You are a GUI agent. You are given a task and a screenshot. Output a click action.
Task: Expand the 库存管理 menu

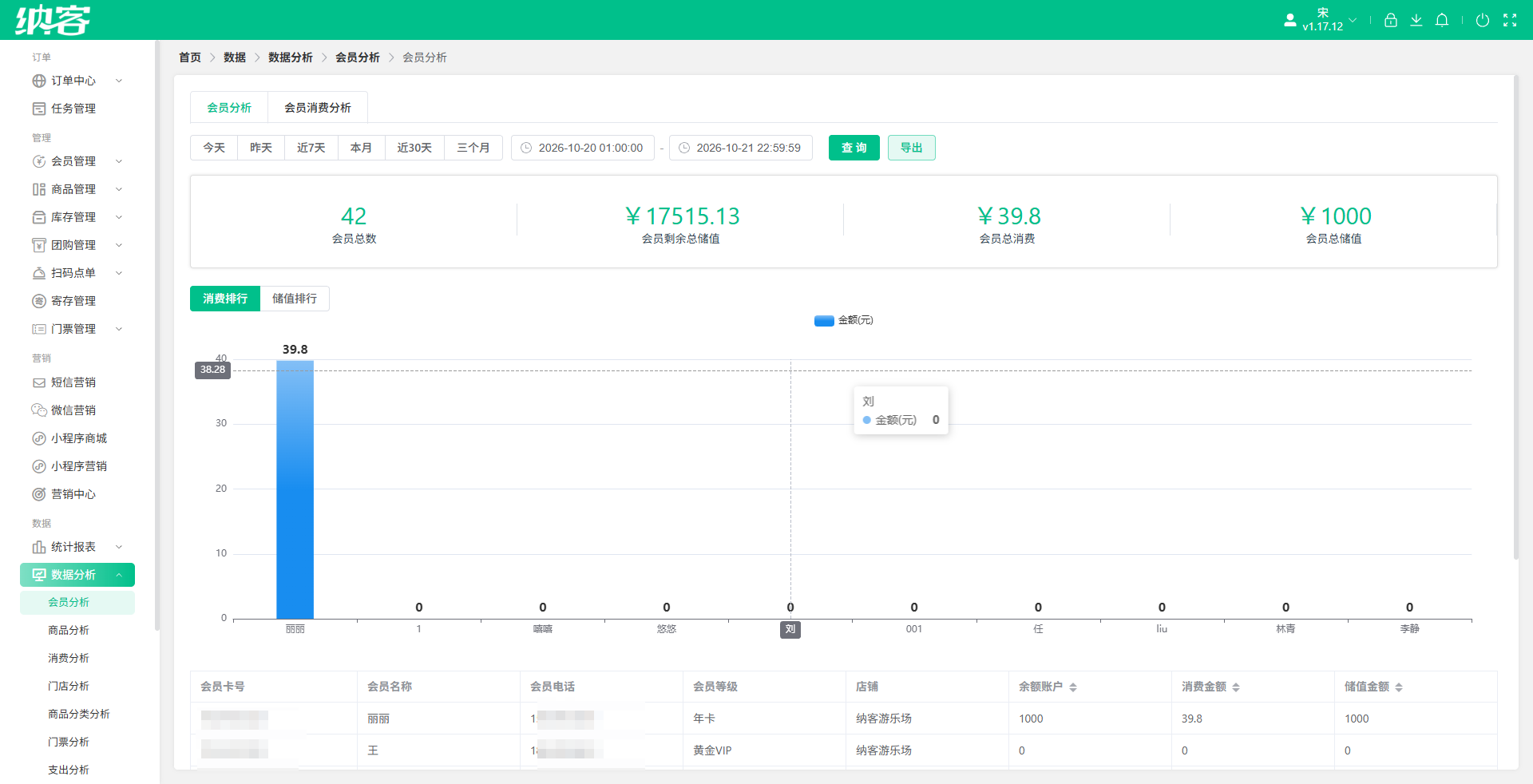(x=77, y=217)
